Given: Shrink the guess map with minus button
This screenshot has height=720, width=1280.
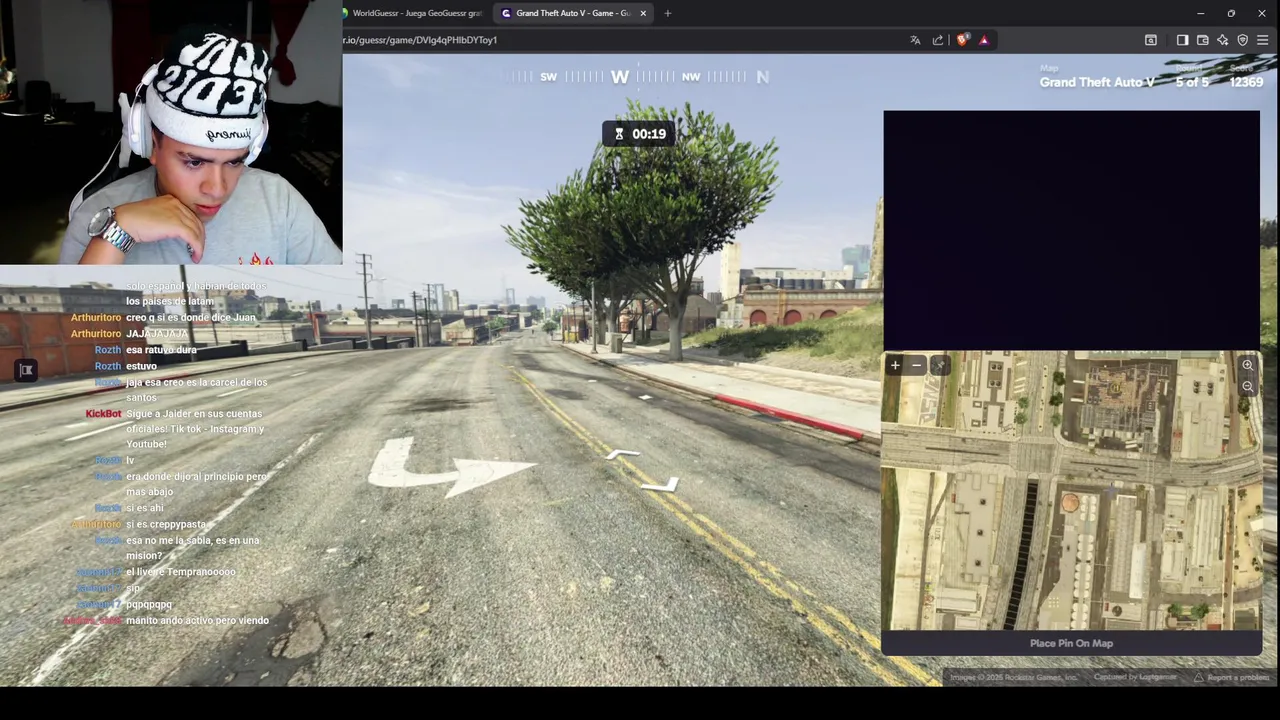Looking at the screenshot, I should (917, 365).
